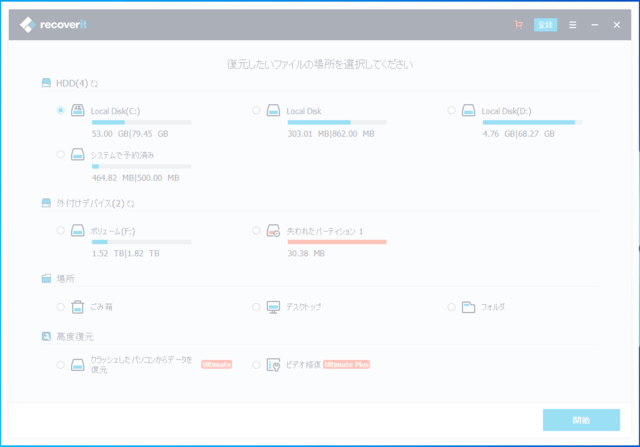Click the Local Disk(D:) usage bar
The image size is (640, 447).
(x=532, y=122)
